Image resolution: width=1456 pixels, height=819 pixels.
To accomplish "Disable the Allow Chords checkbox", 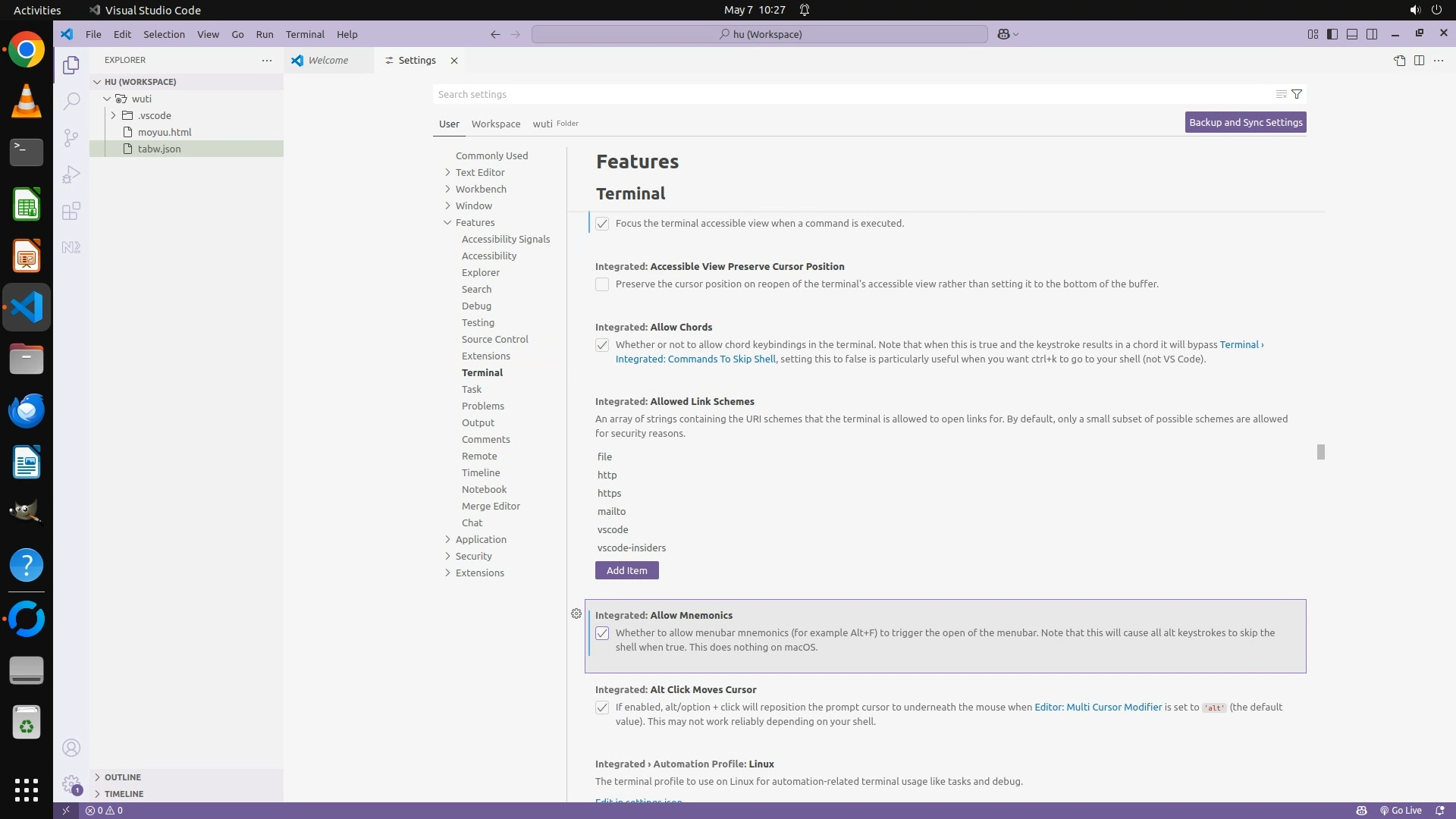I will [602, 345].
